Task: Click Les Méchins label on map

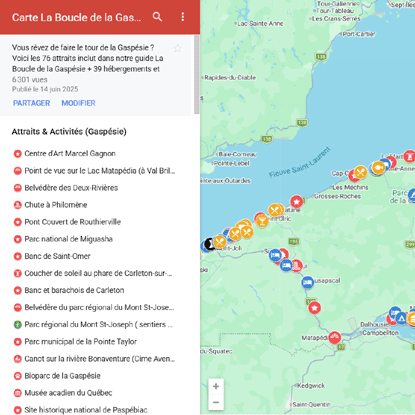Action: [x=350, y=187]
